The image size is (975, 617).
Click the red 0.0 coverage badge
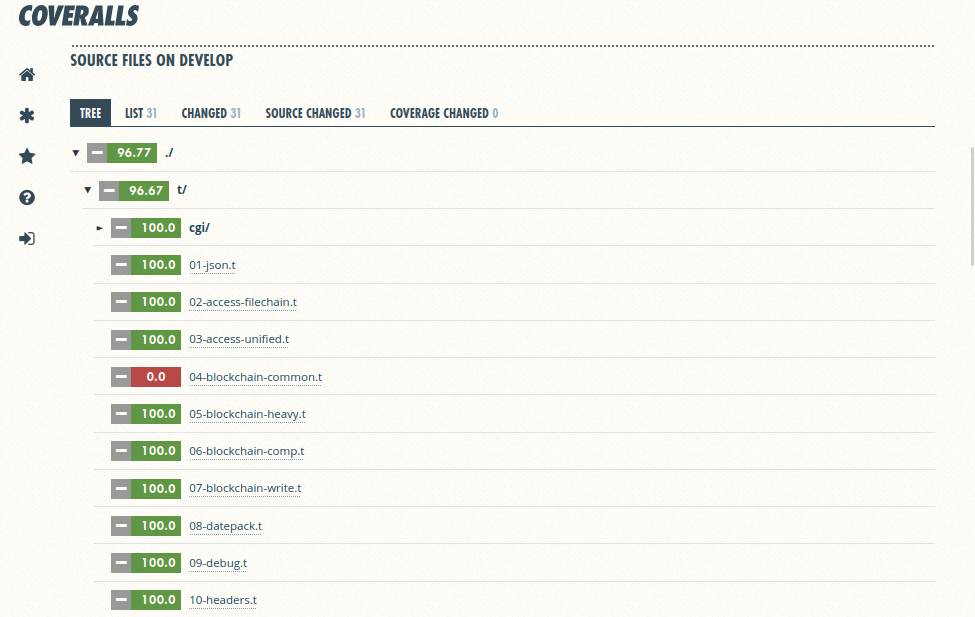click(156, 377)
